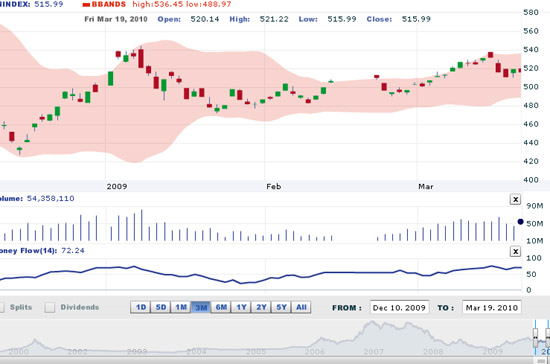550x364 pixels.
Task: Click the dark blue volume dot marker
Action: tap(520, 222)
